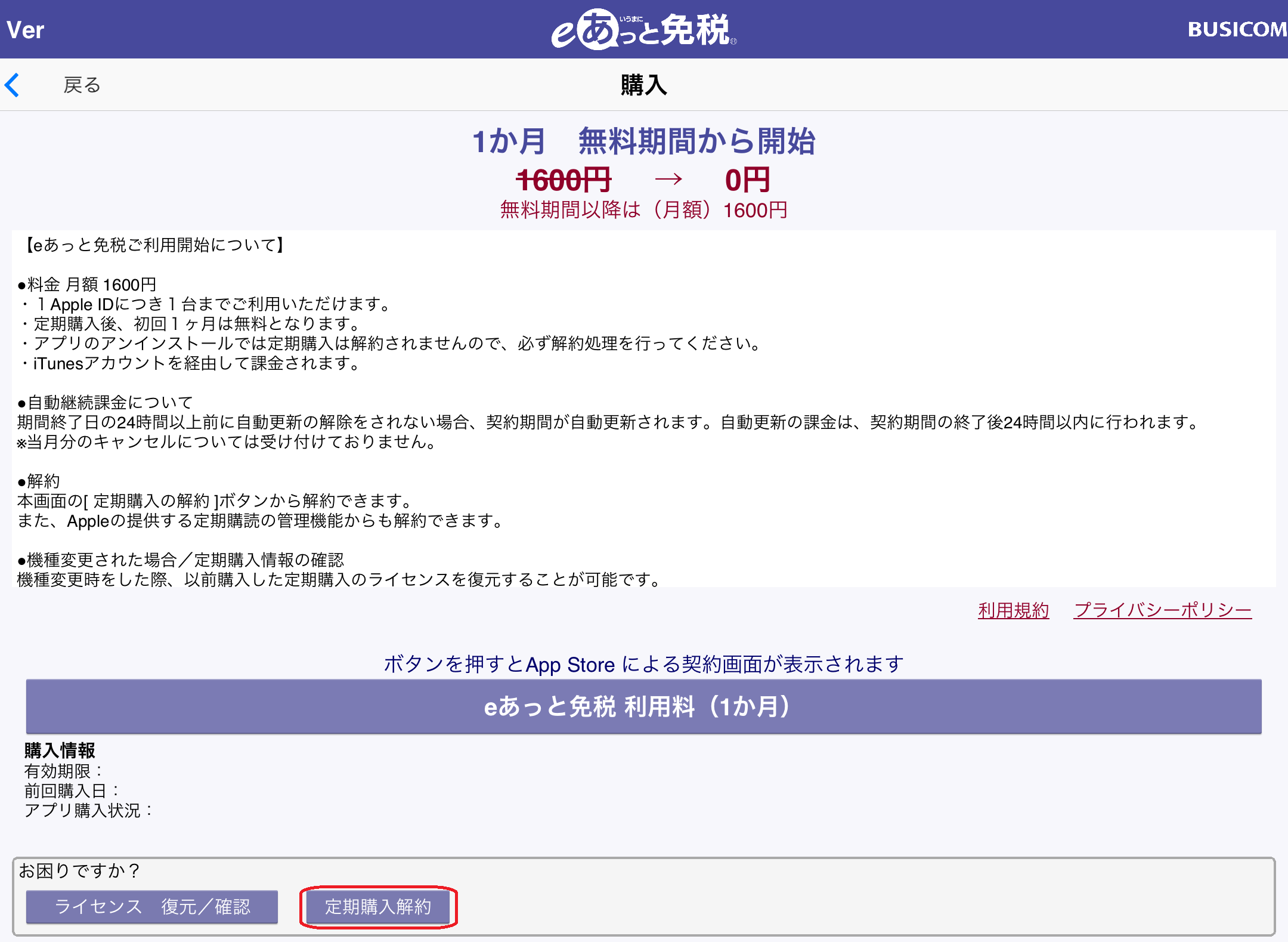Image resolution: width=1288 pixels, height=942 pixels.
Task: Click ボタンを押すとApp Store notice text
Action: pos(643,664)
